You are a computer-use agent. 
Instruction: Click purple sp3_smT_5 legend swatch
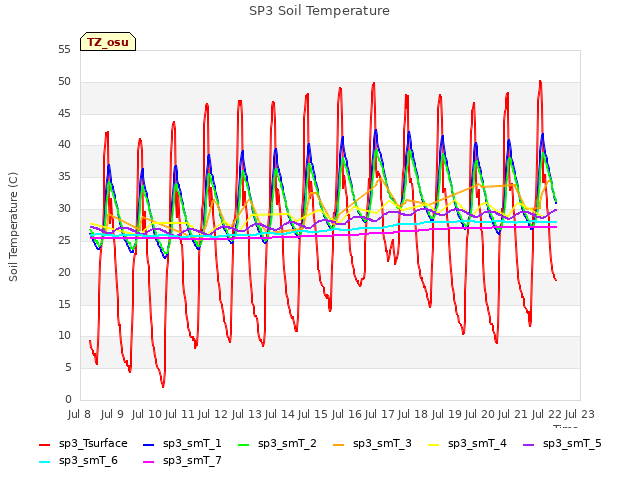pyautogui.click(x=529, y=444)
